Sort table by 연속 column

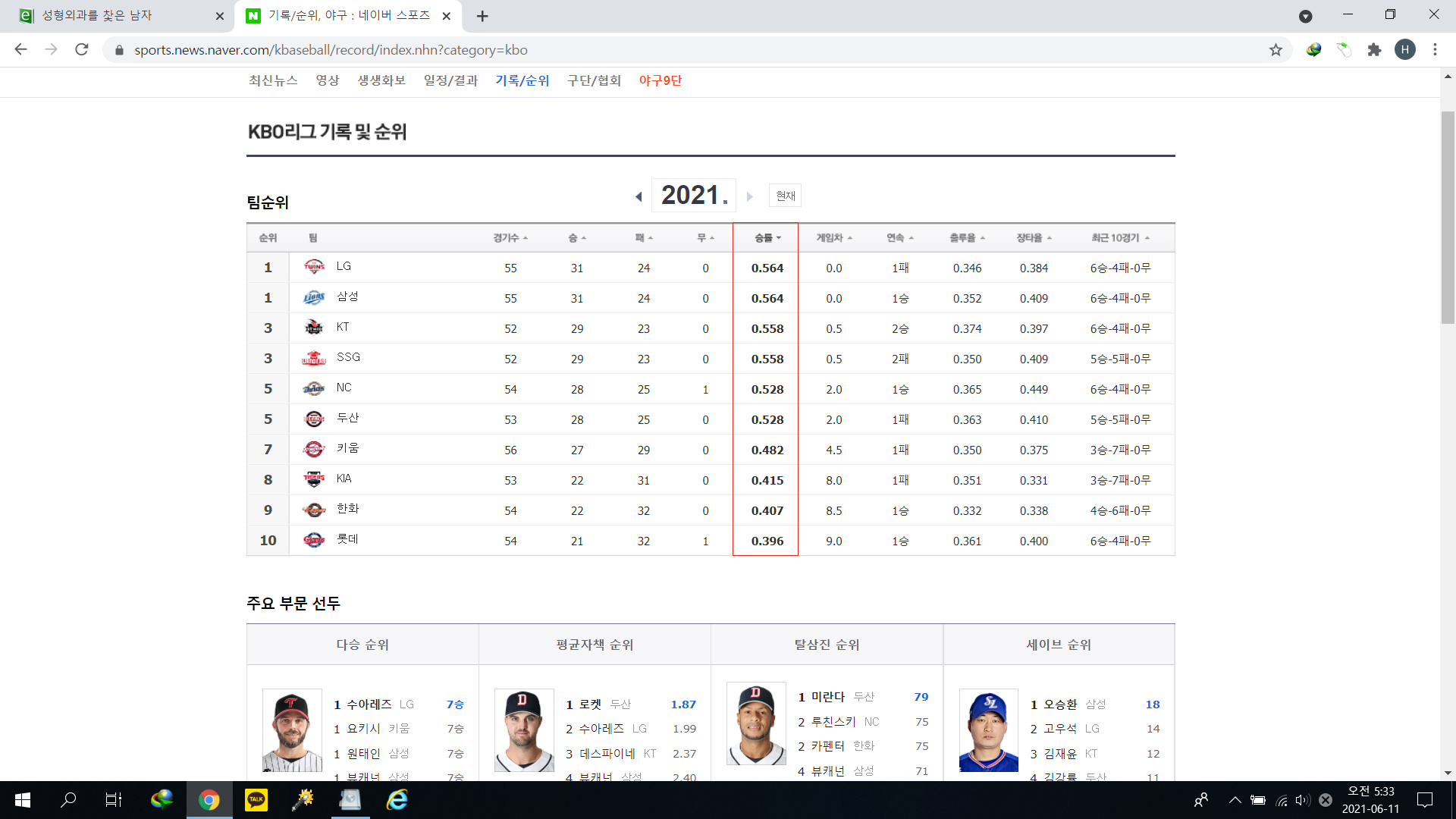pos(900,238)
